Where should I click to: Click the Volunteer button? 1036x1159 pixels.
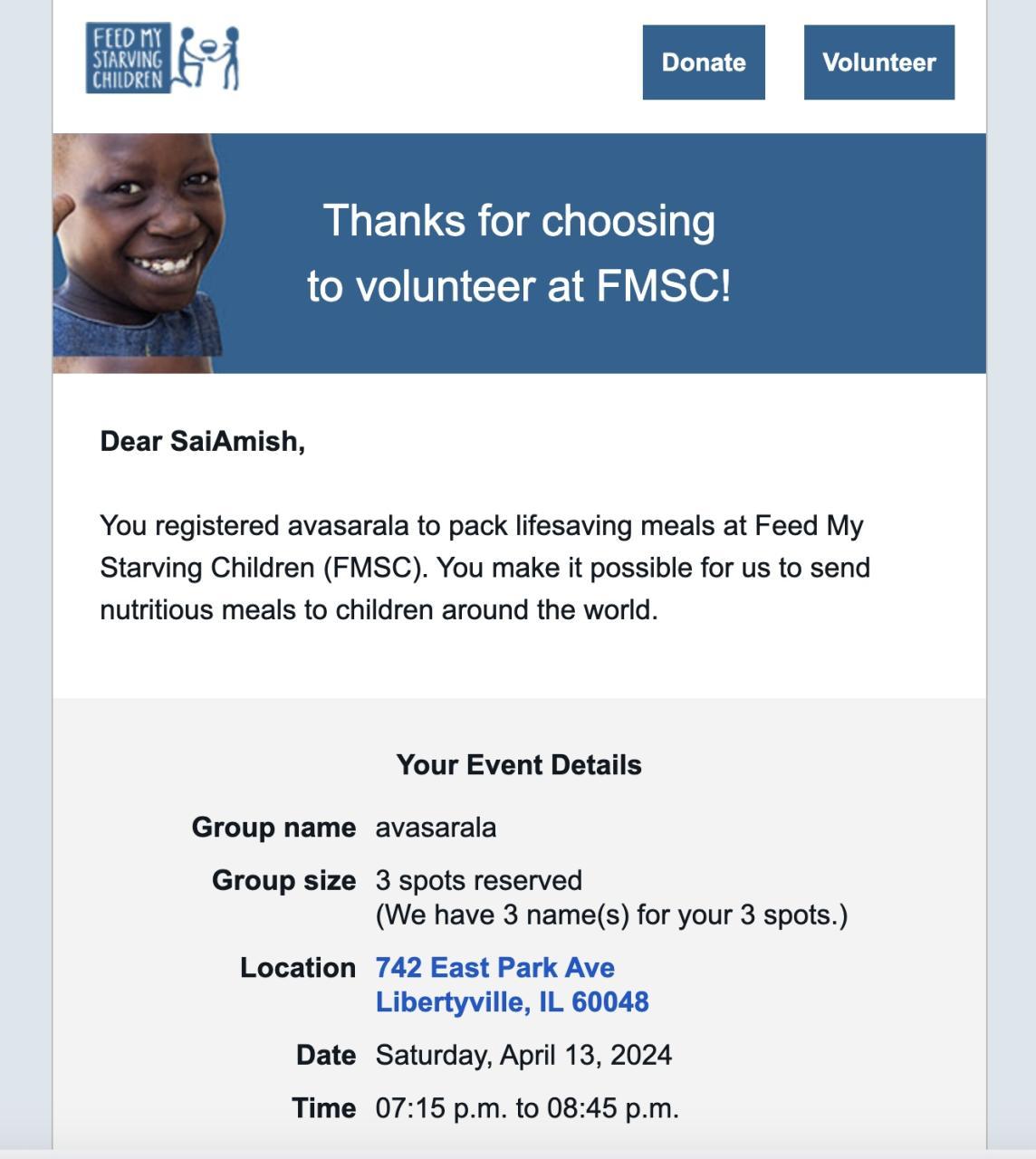[x=878, y=62]
